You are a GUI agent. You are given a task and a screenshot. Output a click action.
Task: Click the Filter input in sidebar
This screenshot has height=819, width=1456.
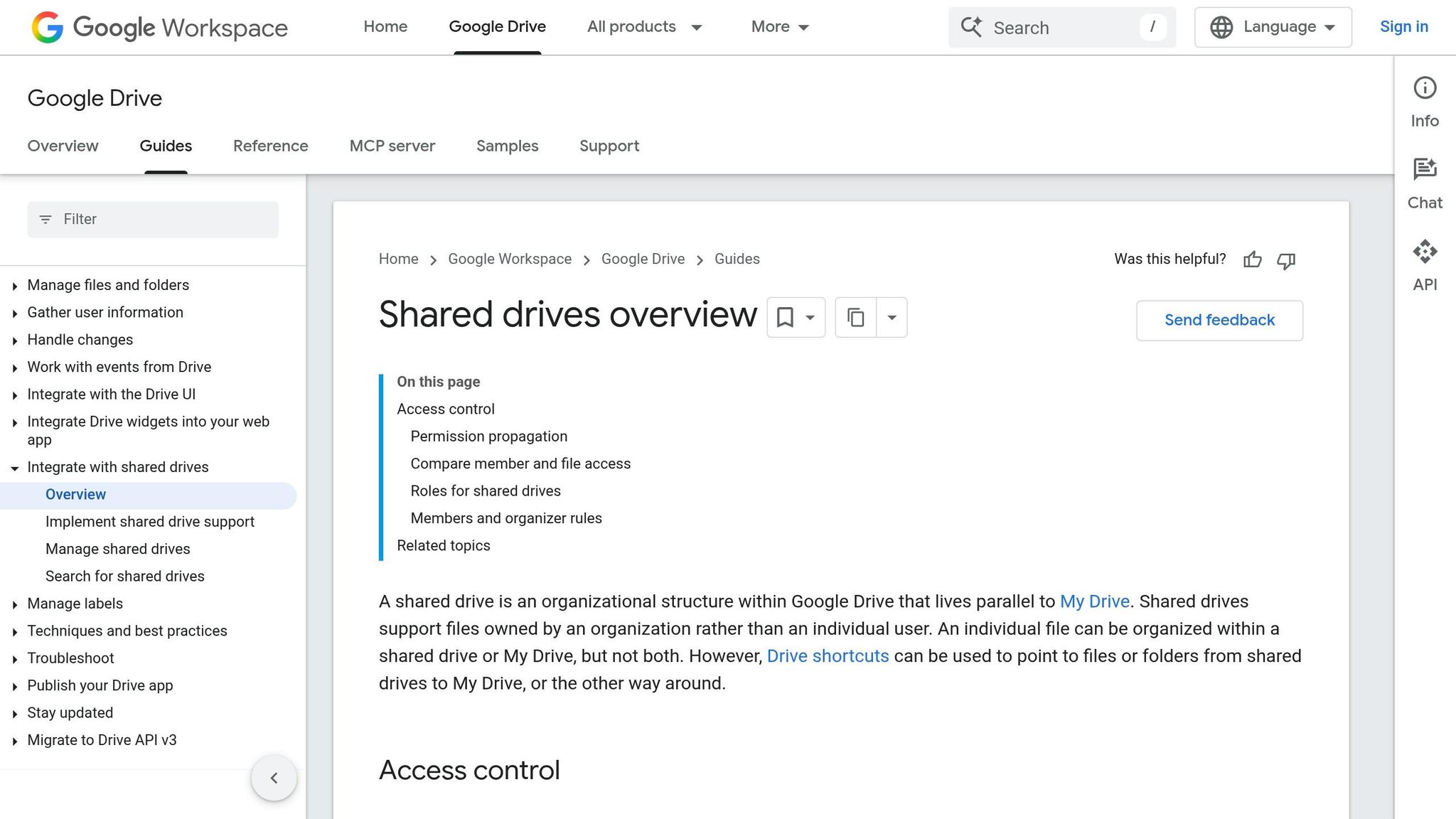pos(153,220)
